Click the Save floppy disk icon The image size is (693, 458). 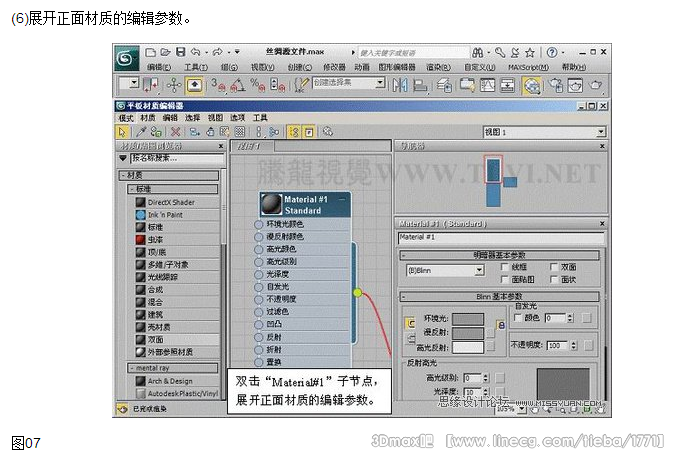click(180, 52)
